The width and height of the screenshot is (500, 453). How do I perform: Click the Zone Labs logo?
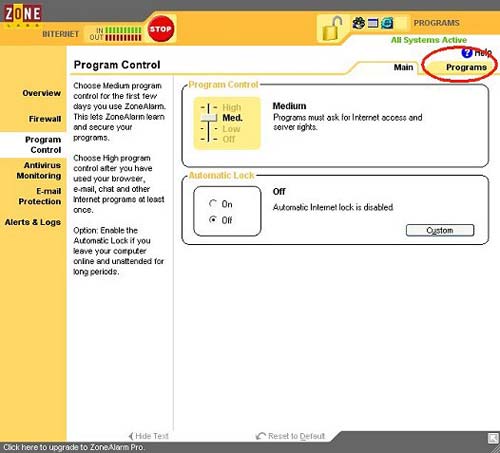(x=22, y=14)
